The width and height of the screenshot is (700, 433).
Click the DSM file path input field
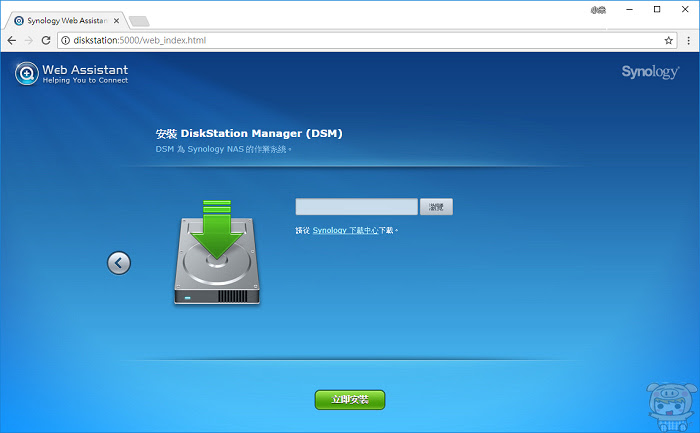356,207
